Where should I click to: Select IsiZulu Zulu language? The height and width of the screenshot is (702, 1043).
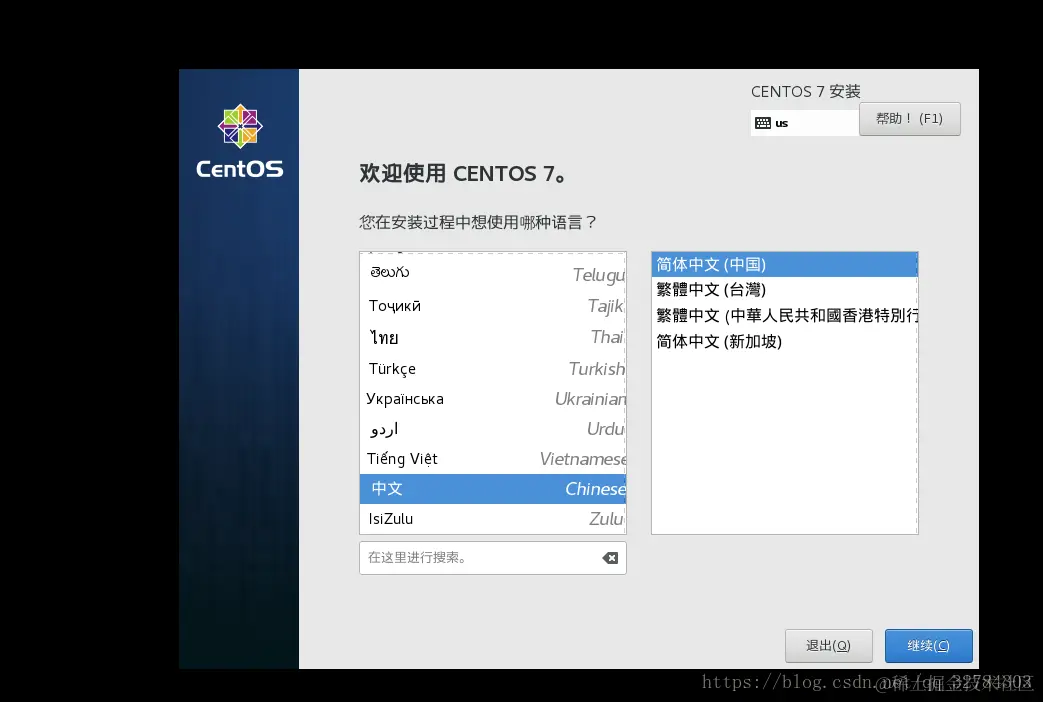click(x=493, y=518)
